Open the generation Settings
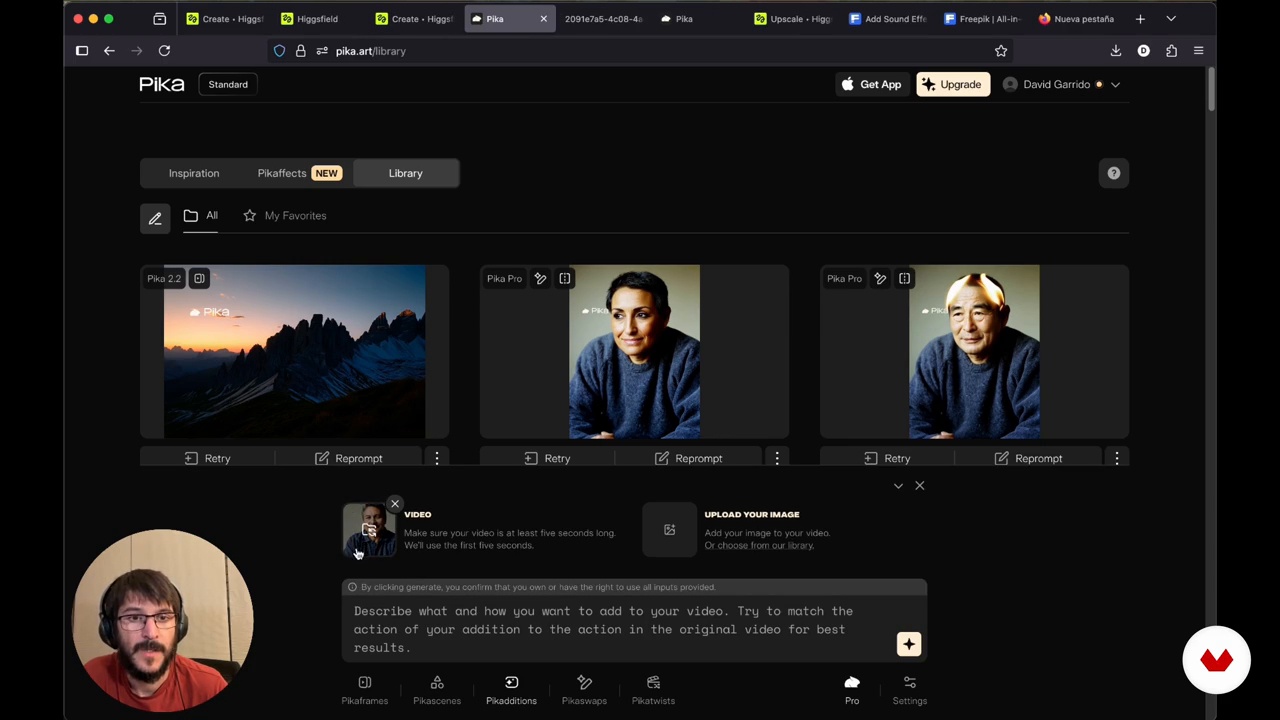 click(x=910, y=690)
